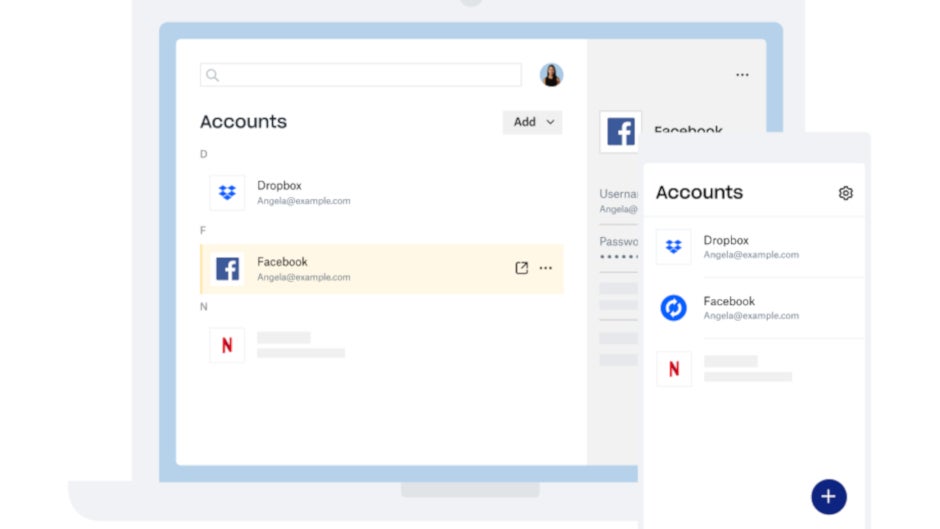Click the Facebook logo in the highlighted row
The height and width of the screenshot is (529, 940).
pyautogui.click(x=227, y=269)
